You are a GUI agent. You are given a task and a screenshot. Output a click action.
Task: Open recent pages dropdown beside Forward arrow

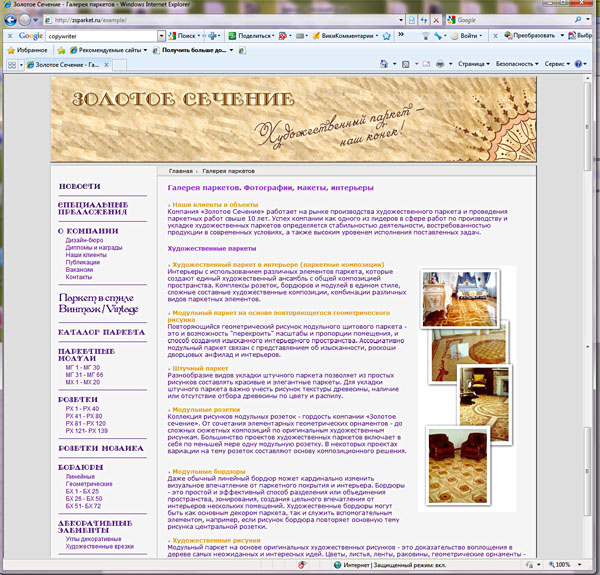[x=36, y=20]
